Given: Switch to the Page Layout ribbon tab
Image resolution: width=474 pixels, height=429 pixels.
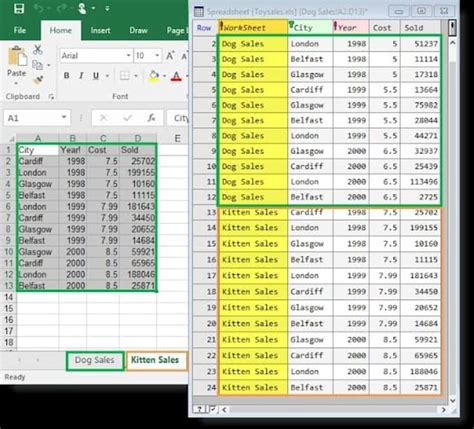Looking at the screenshot, I should [177, 30].
